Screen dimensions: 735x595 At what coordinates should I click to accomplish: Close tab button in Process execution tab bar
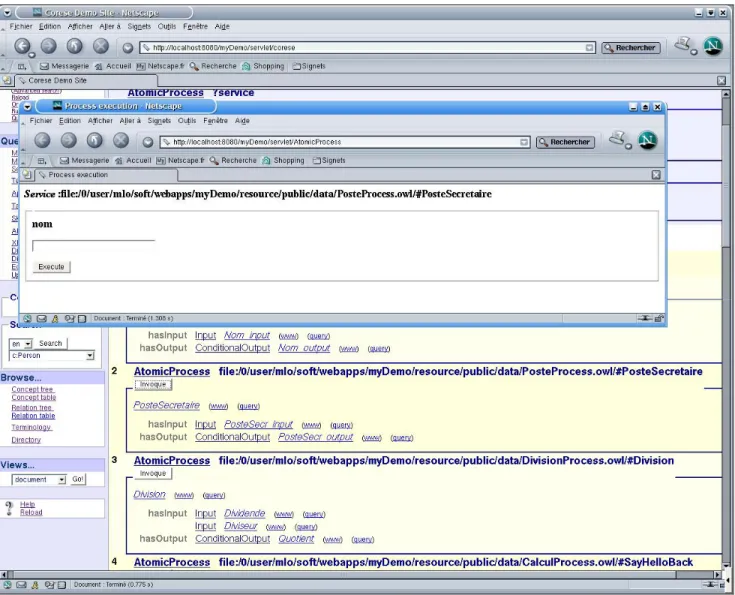tap(656, 175)
